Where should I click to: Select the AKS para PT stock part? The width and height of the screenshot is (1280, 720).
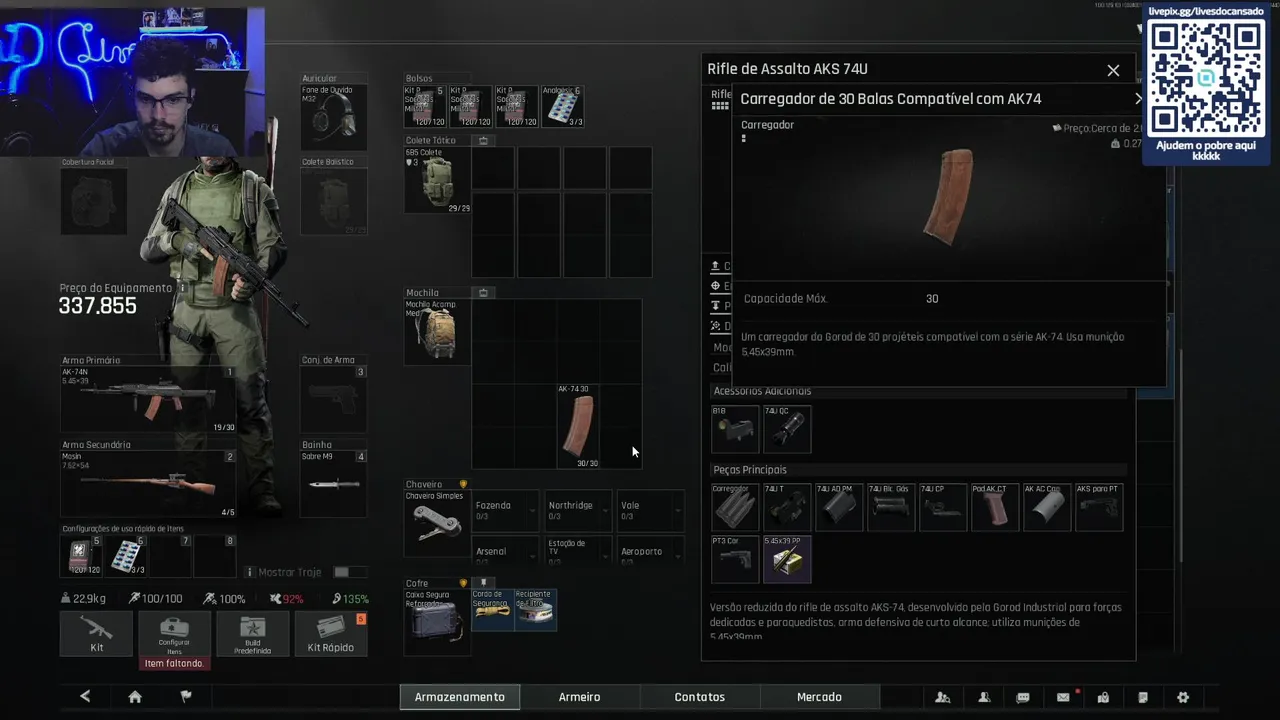(1098, 507)
